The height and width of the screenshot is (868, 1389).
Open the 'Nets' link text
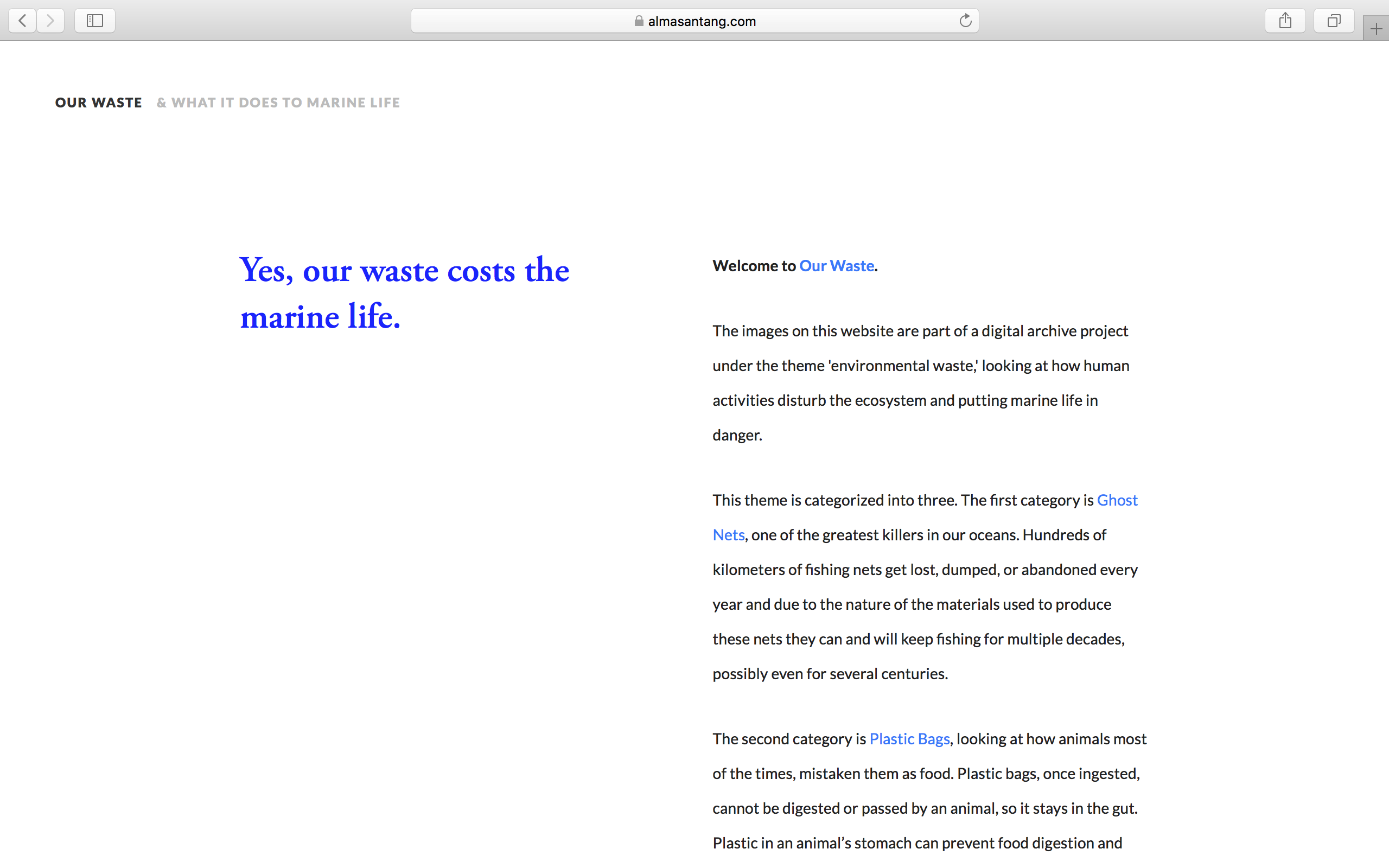point(728,535)
